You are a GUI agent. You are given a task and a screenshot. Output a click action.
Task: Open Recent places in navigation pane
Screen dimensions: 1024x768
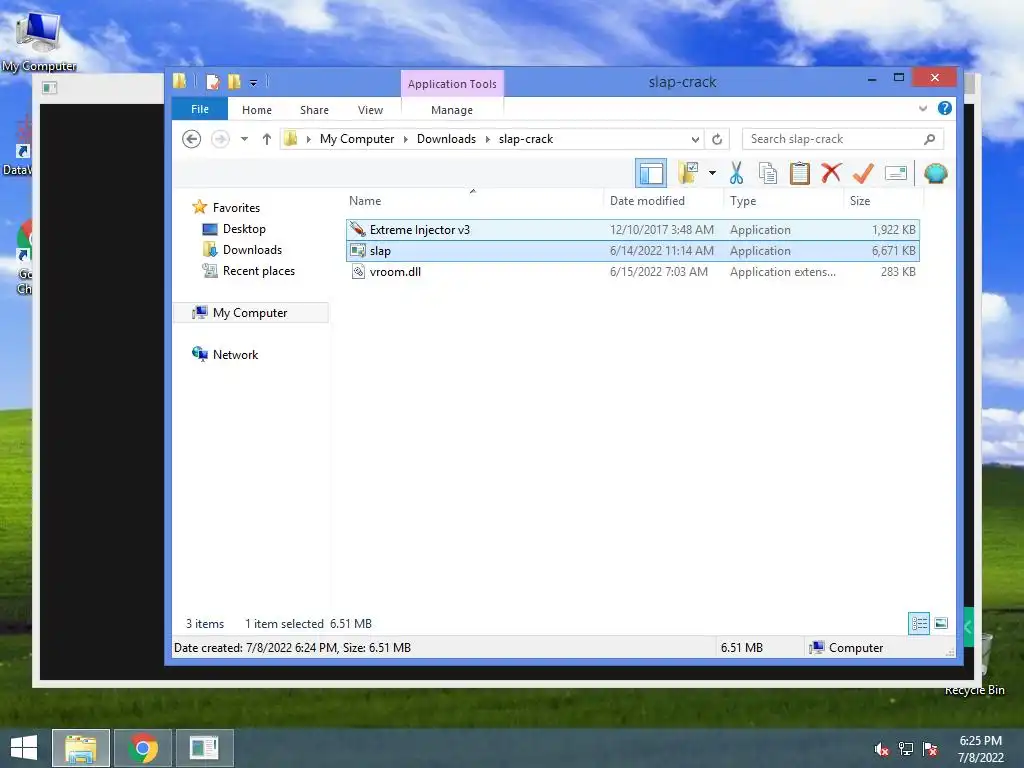(x=259, y=270)
